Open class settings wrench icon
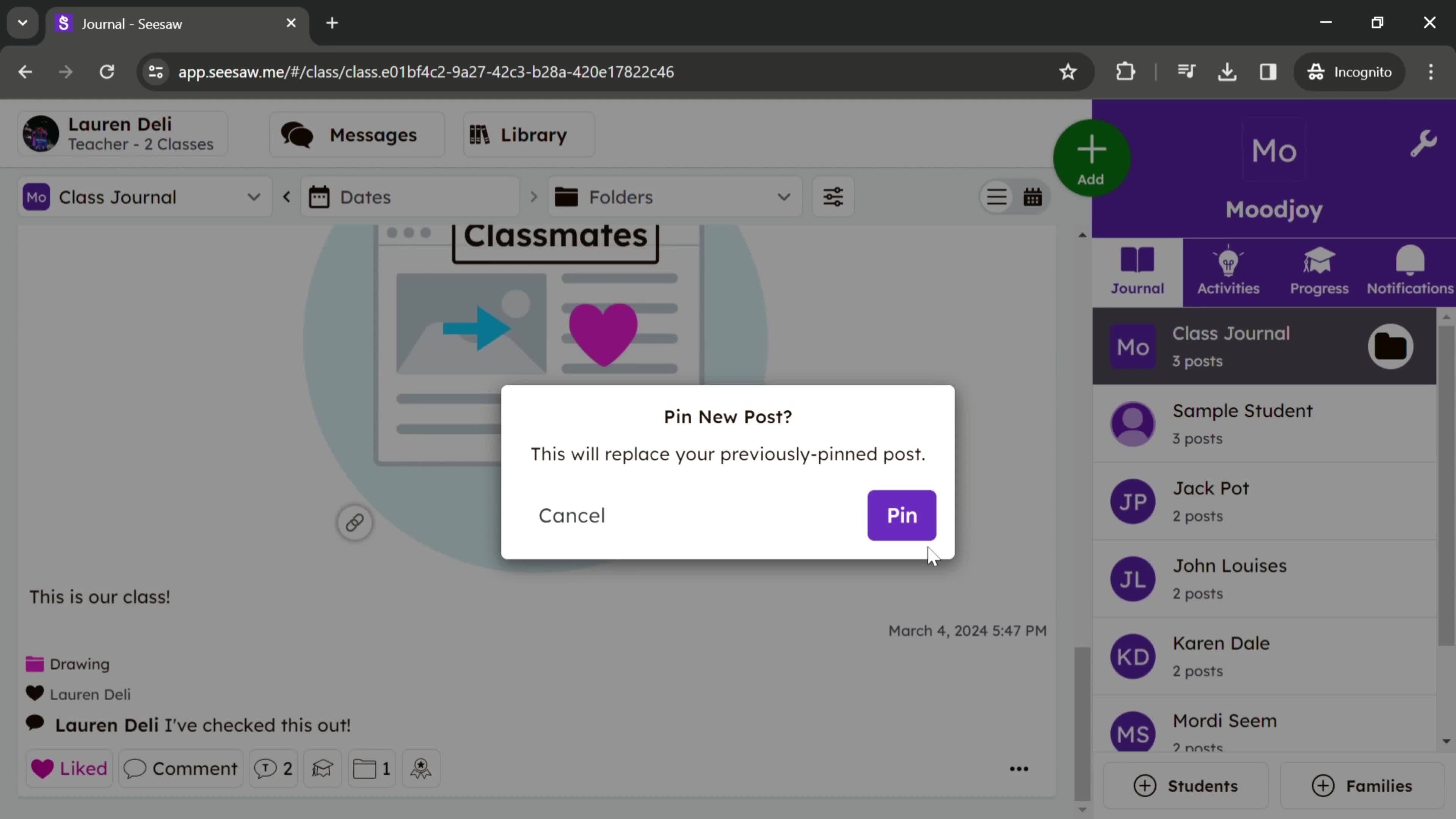The height and width of the screenshot is (819, 1456). coord(1423,144)
